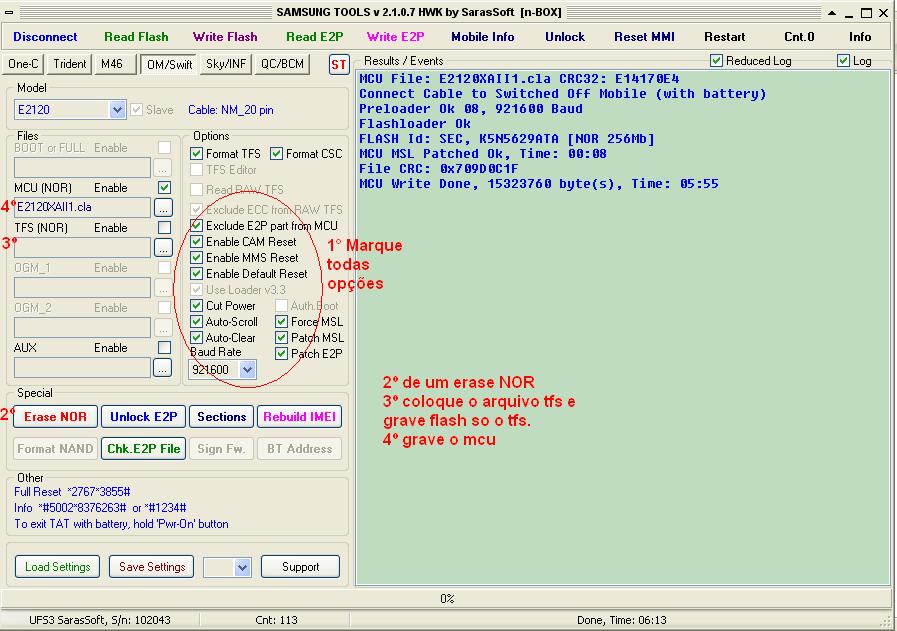Click Restart in the toolbar
897x631 pixels.
coord(724,37)
